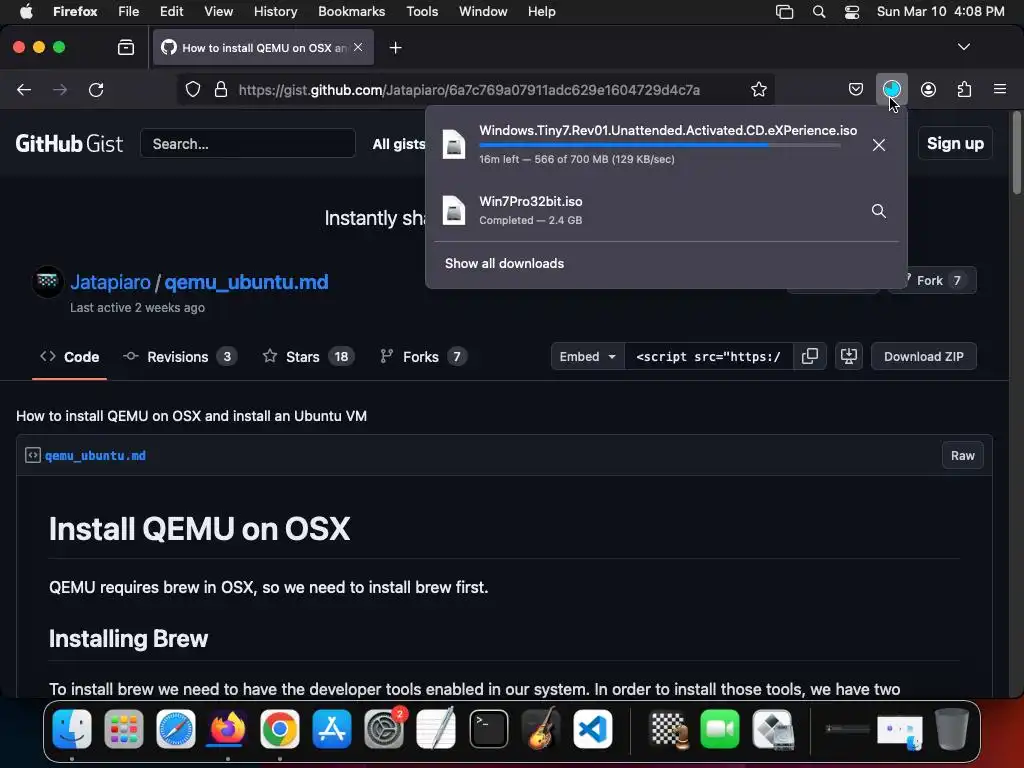
Task: Click the Sign up button
Action: coord(955,143)
